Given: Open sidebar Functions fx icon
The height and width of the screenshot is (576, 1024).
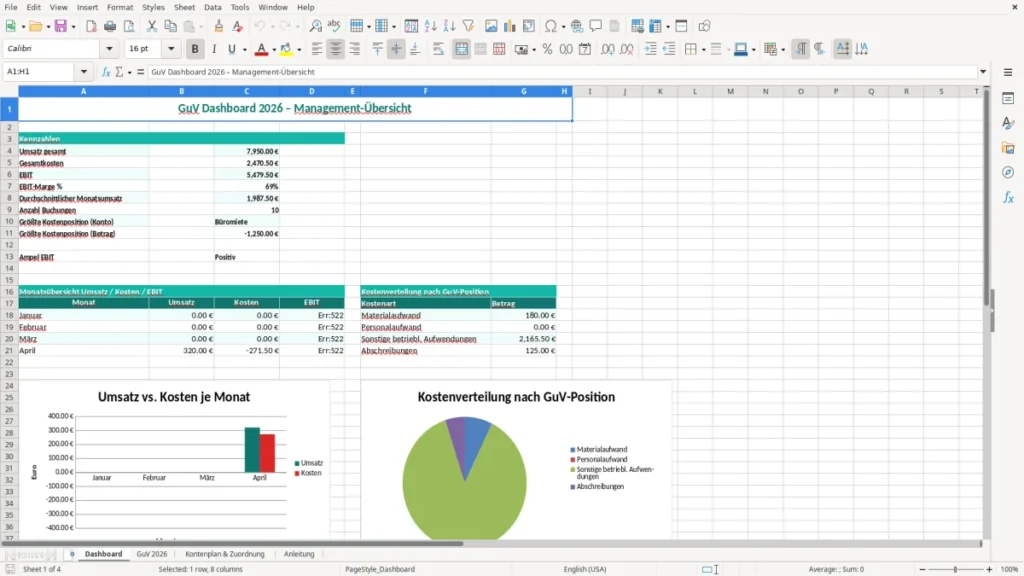Looking at the screenshot, I should [x=1008, y=197].
